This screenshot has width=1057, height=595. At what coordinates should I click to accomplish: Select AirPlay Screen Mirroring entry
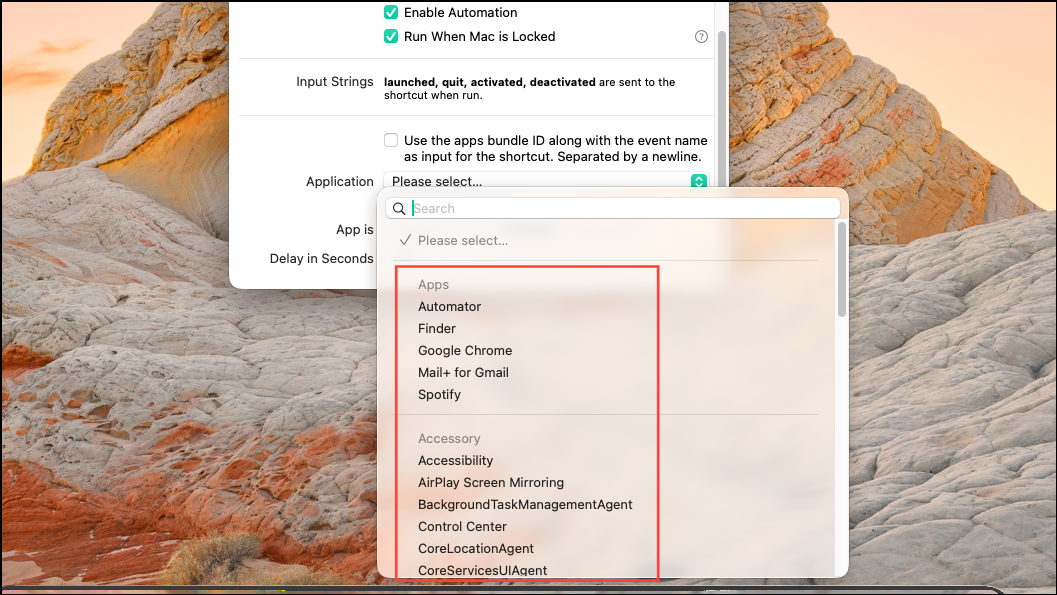pos(490,482)
